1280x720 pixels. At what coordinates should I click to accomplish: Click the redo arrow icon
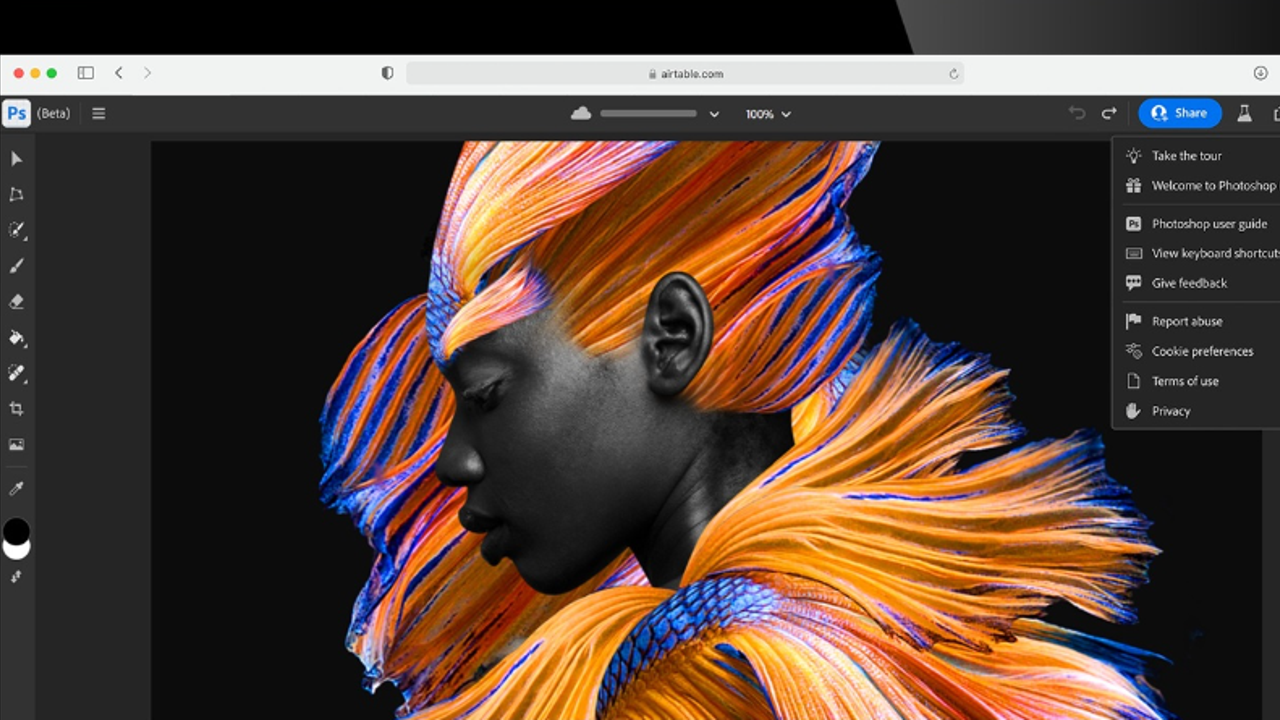pyautogui.click(x=1108, y=113)
